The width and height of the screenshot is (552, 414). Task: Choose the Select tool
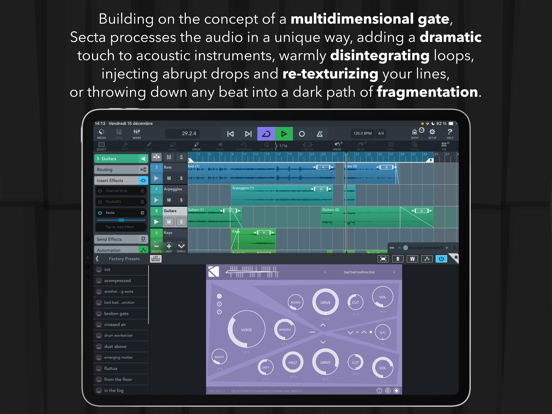click(x=101, y=146)
